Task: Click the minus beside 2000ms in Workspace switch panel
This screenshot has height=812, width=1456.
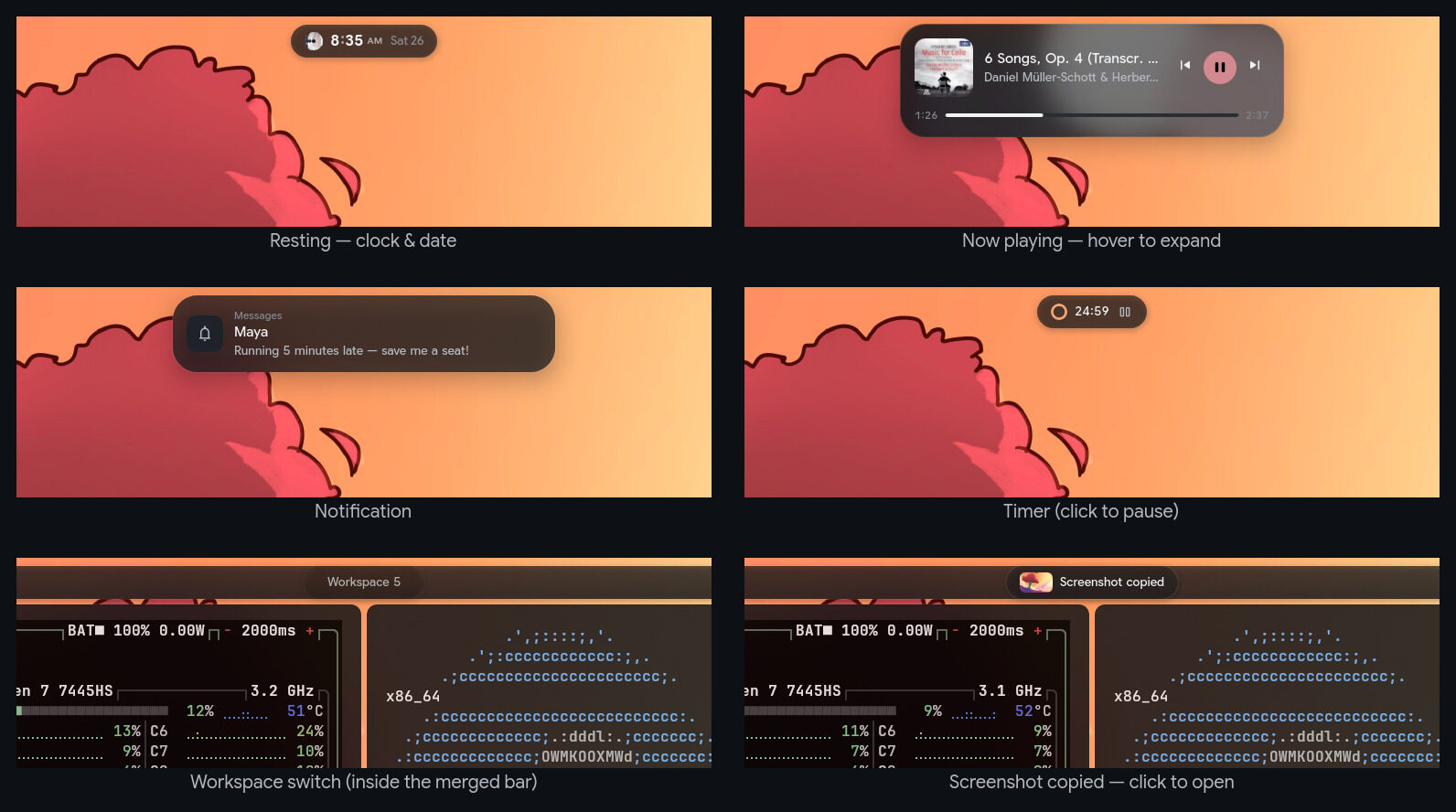Action: [228, 631]
